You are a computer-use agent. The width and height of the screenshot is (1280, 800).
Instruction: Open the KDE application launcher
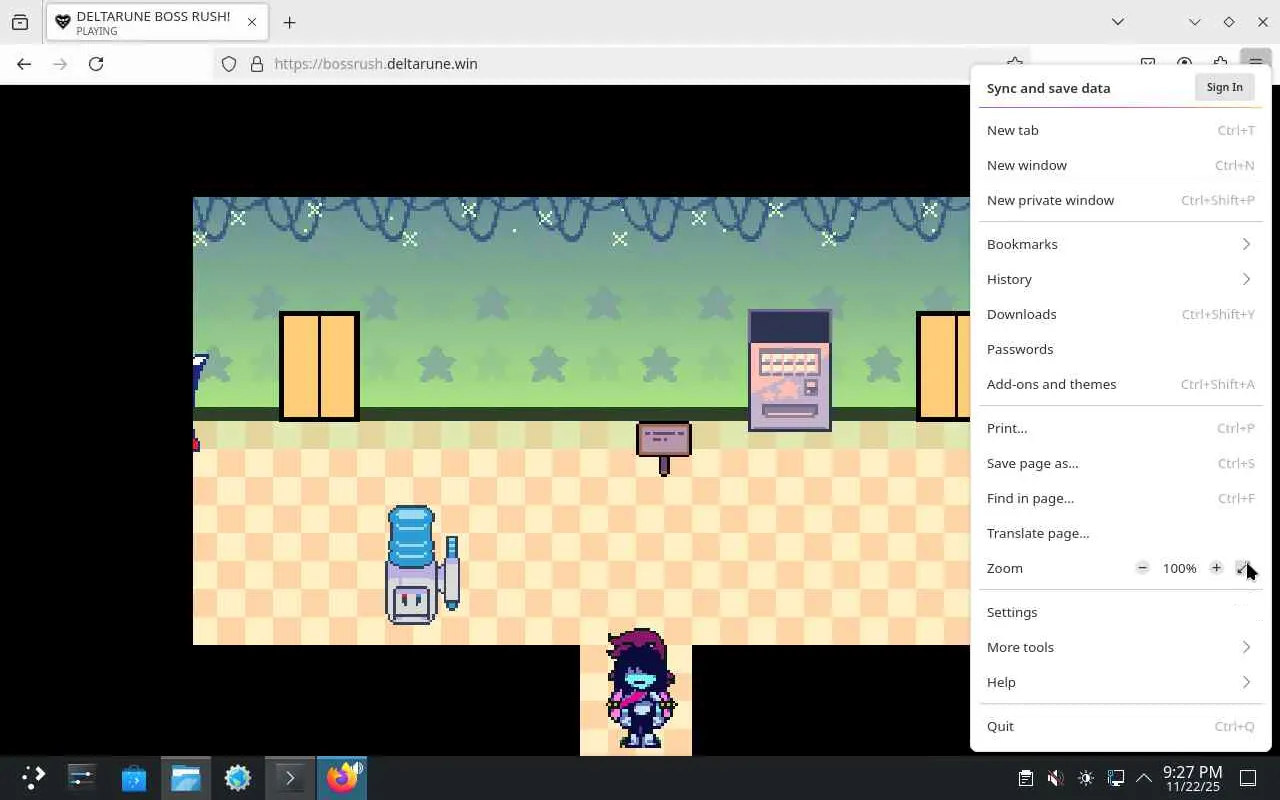(33, 778)
